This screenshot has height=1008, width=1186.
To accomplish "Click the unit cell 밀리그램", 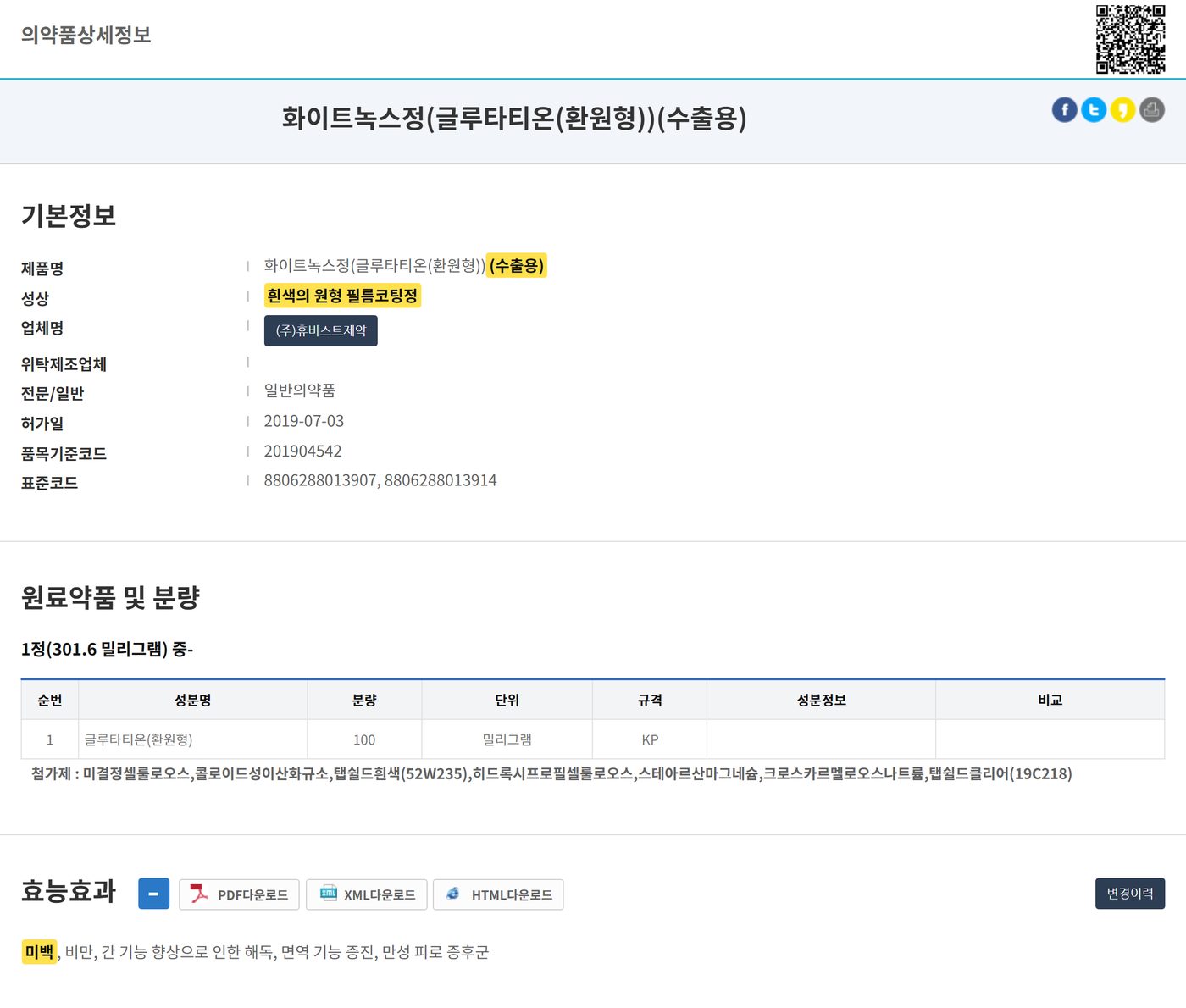I will coord(507,739).
